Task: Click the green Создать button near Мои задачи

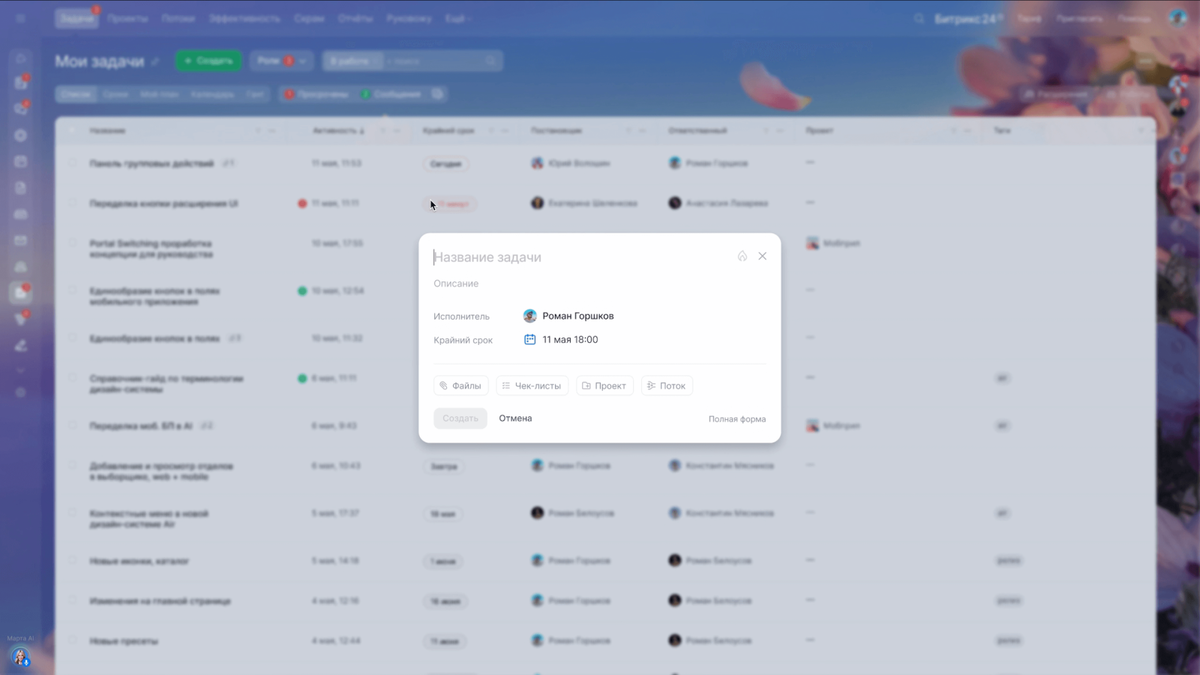Action: pyautogui.click(x=208, y=60)
